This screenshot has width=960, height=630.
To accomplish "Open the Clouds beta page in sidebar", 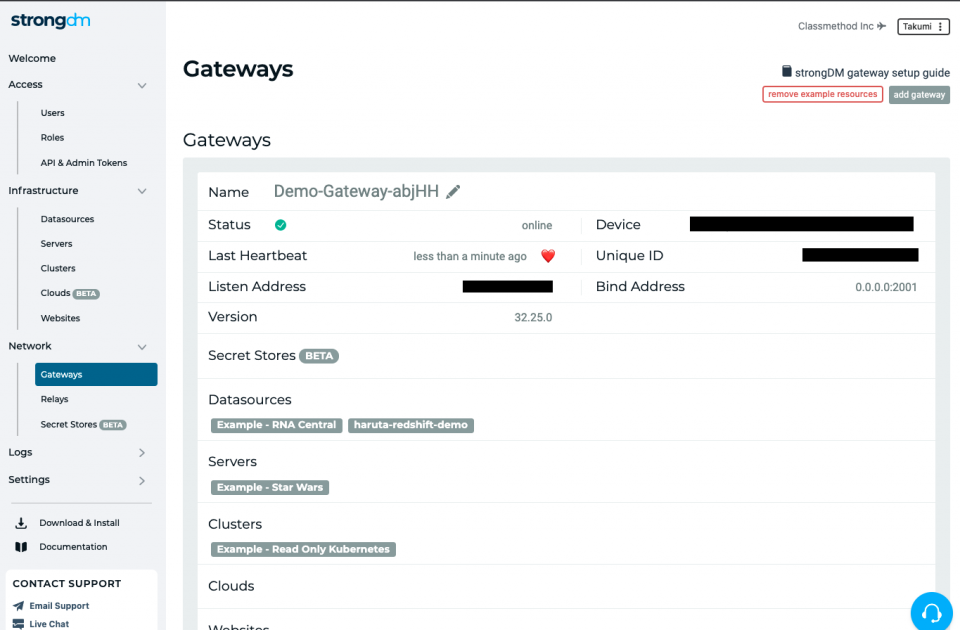I will pos(70,293).
